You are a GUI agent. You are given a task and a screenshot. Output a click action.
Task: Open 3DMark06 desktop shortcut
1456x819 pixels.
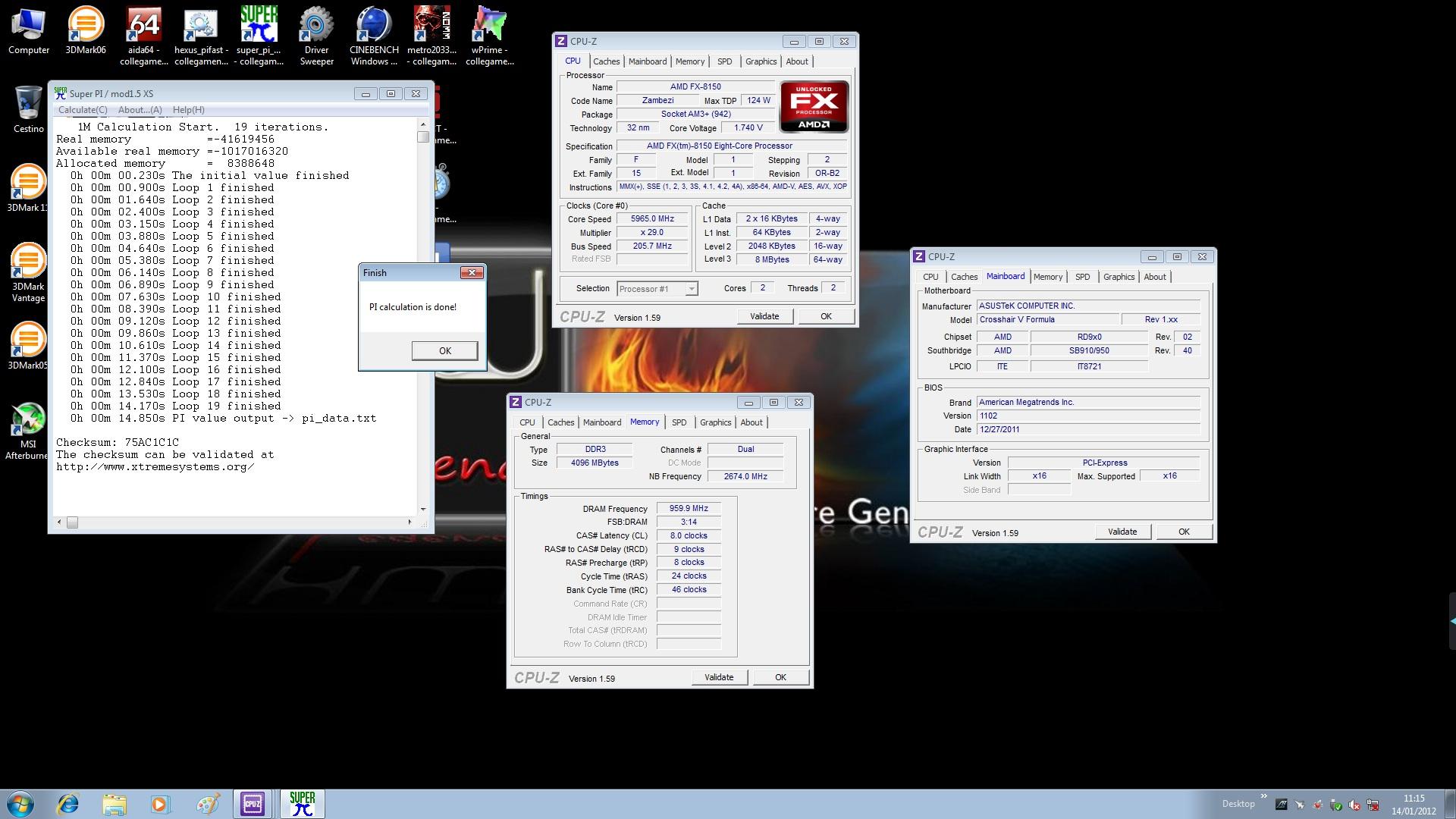[86, 32]
